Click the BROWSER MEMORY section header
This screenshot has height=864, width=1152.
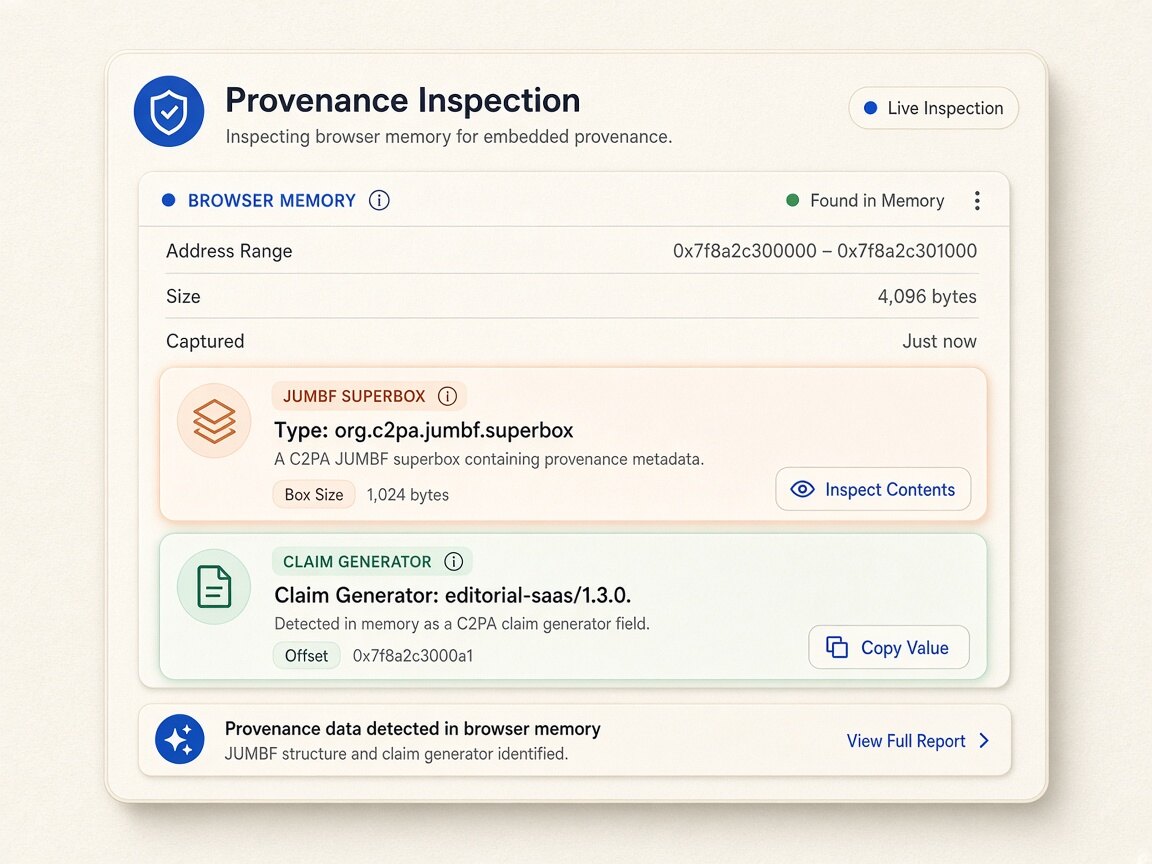pyautogui.click(x=272, y=201)
